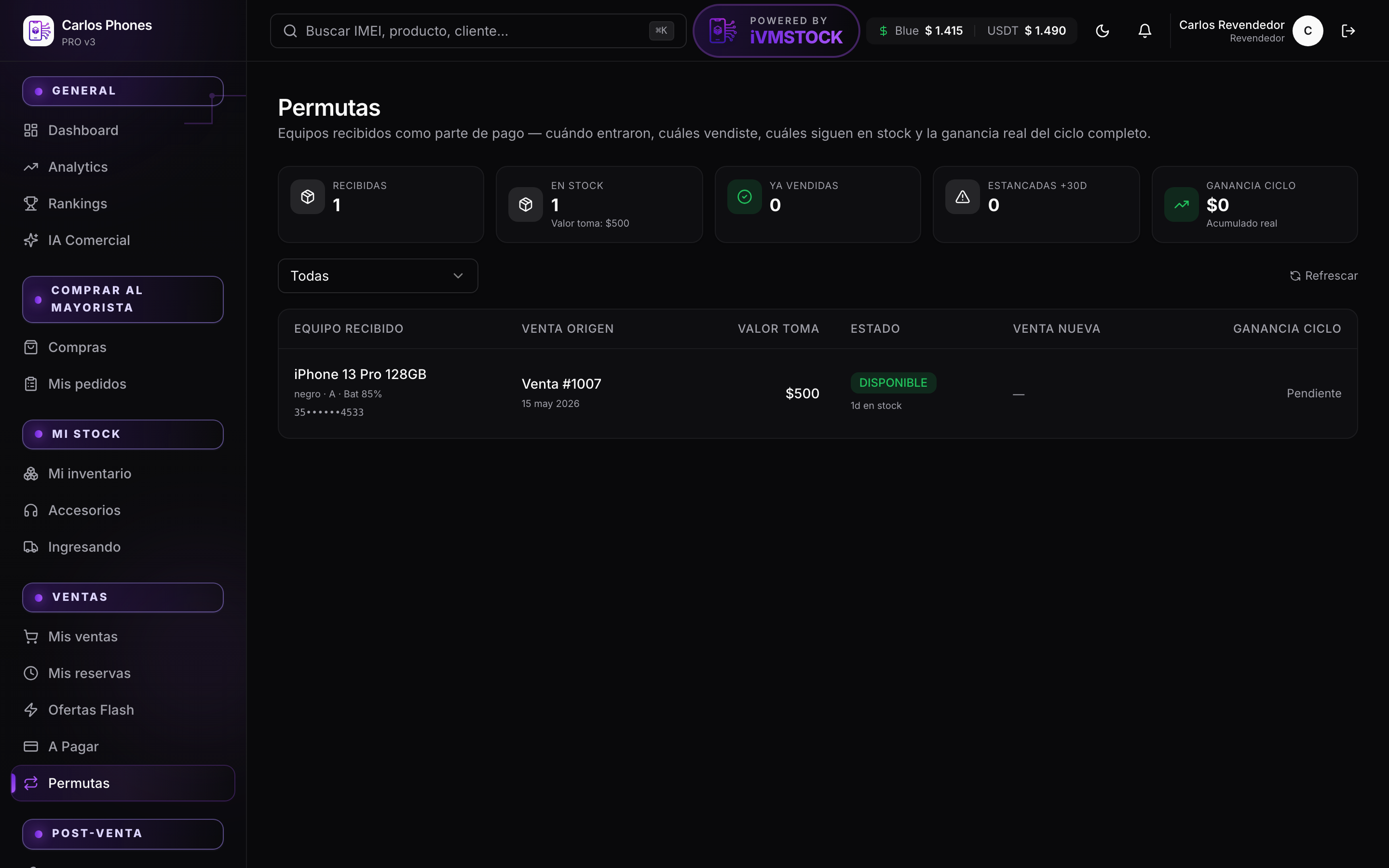Click the Refrescar button
This screenshot has width=1389, height=868.
click(x=1323, y=276)
